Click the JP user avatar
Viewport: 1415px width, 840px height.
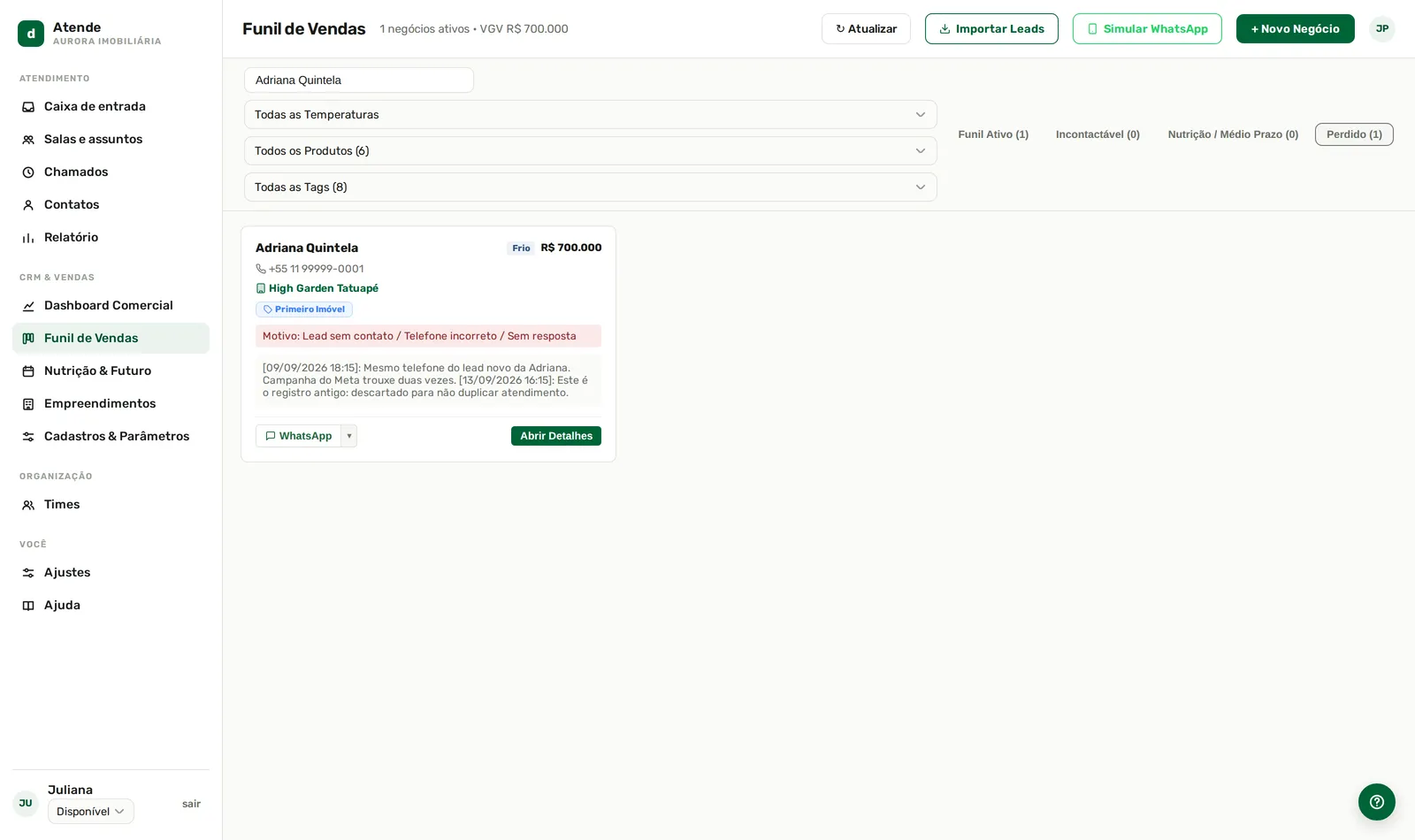(1382, 29)
